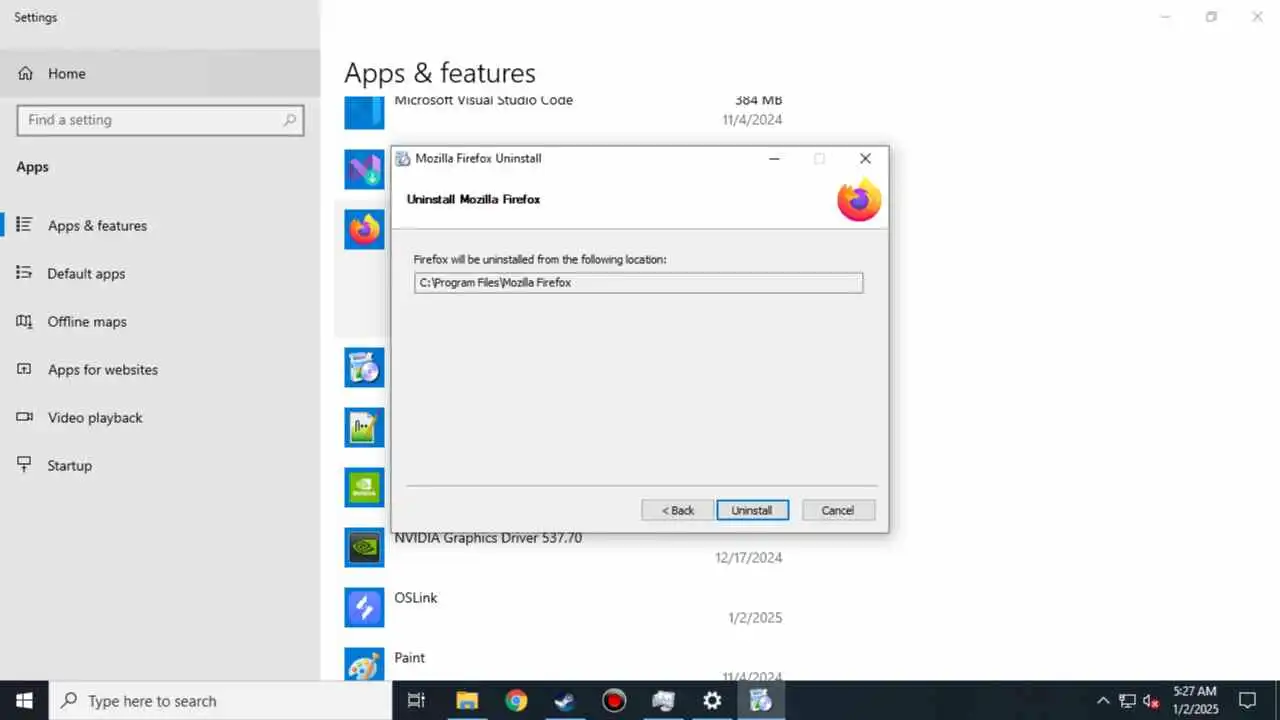
Task: Click the muted volume icon in the tray
Action: tap(1151, 701)
